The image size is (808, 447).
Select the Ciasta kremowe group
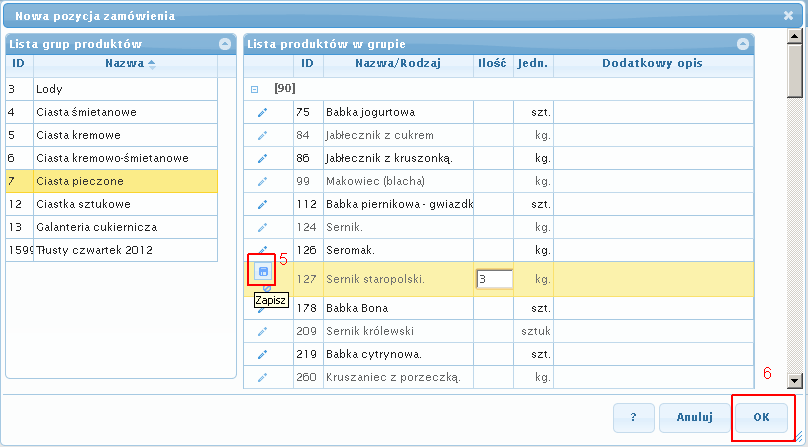[x=111, y=135]
